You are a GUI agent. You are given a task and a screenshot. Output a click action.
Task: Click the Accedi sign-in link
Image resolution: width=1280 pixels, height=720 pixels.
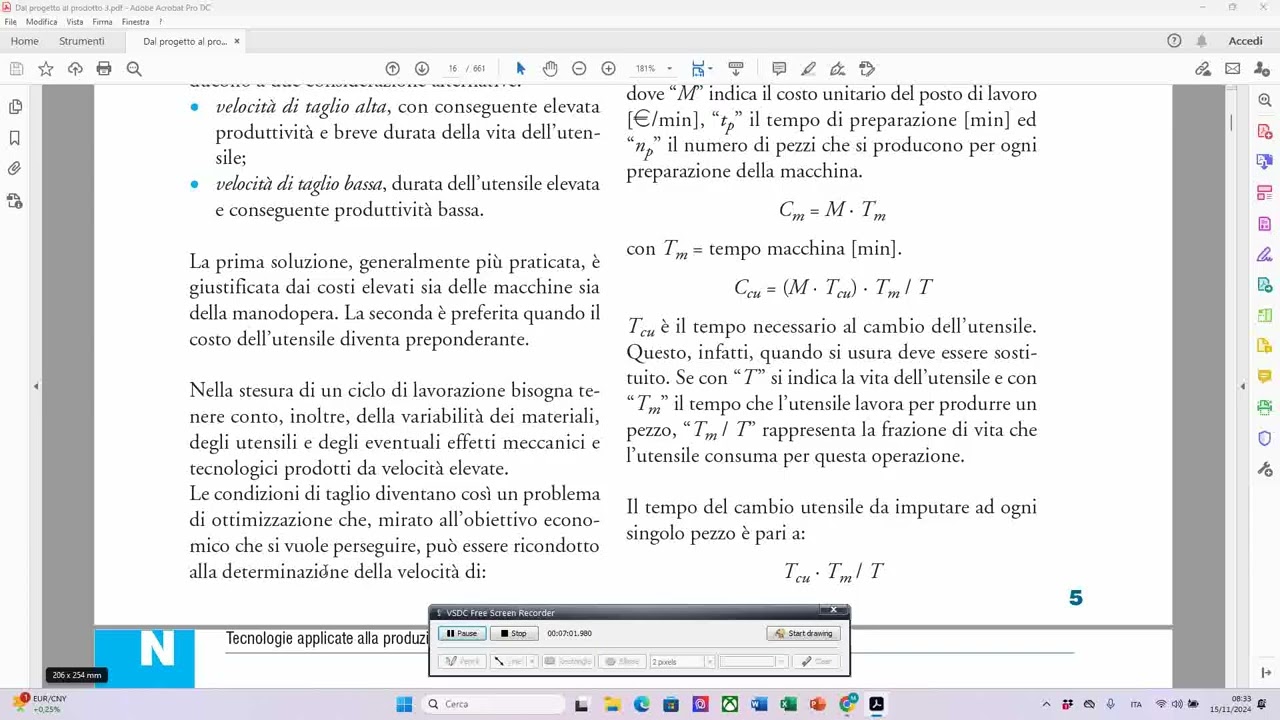(x=1246, y=41)
